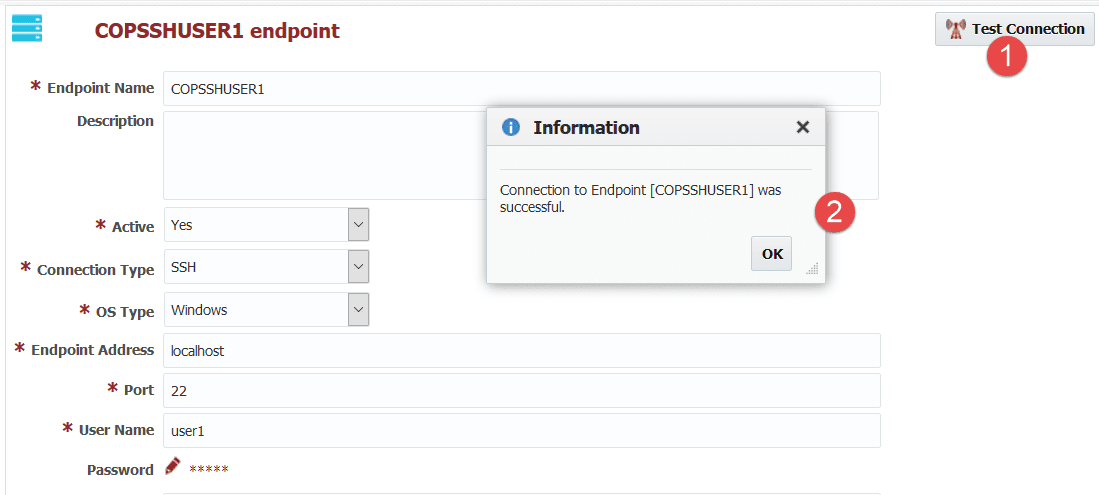Confirm the dialog with OK button
The height and width of the screenshot is (495, 1099).
(772, 254)
